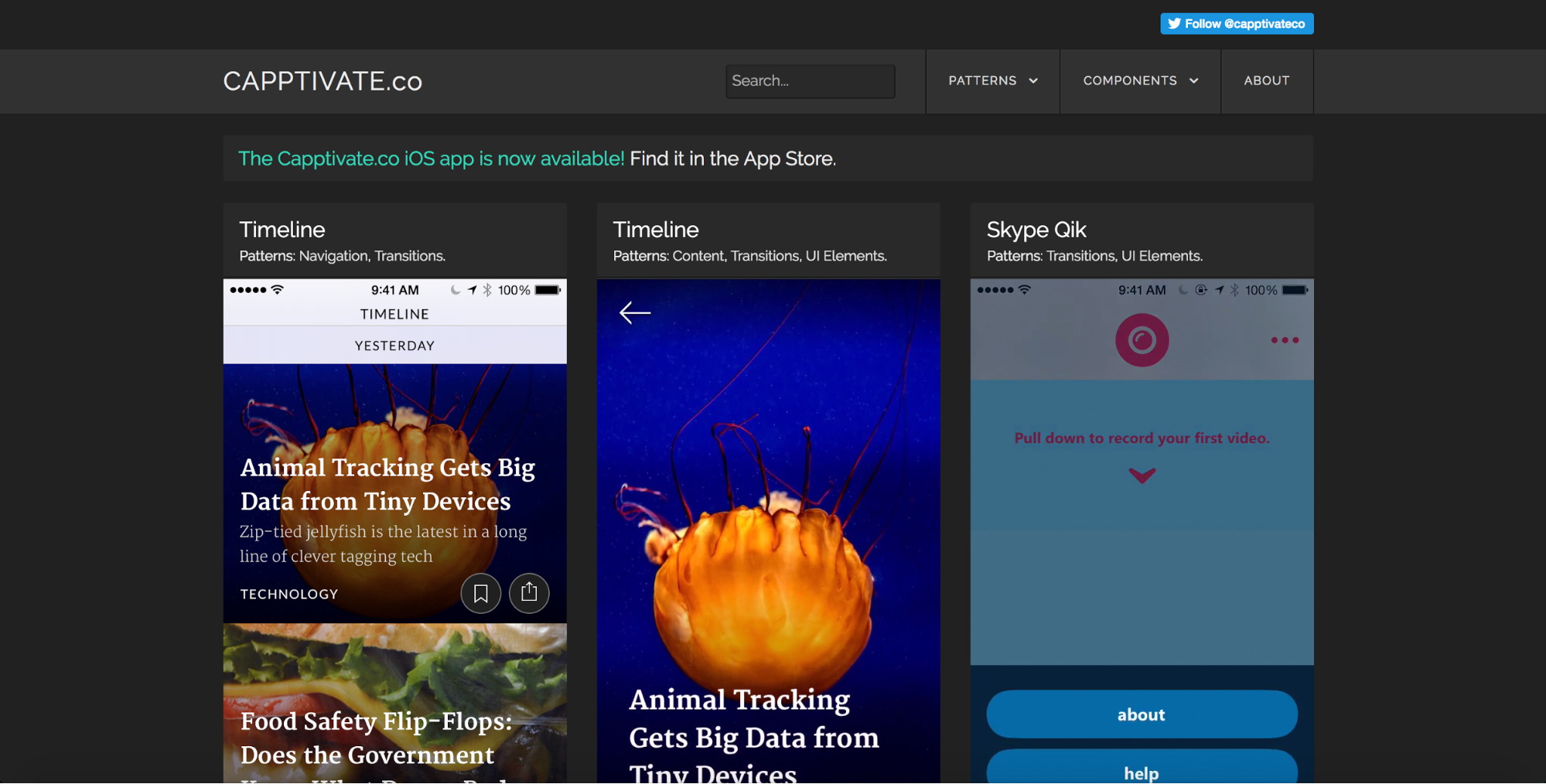Open the CAPPTIVATE.co home logo link
The width and height of the screenshot is (1546, 784).
pyautogui.click(x=323, y=81)
